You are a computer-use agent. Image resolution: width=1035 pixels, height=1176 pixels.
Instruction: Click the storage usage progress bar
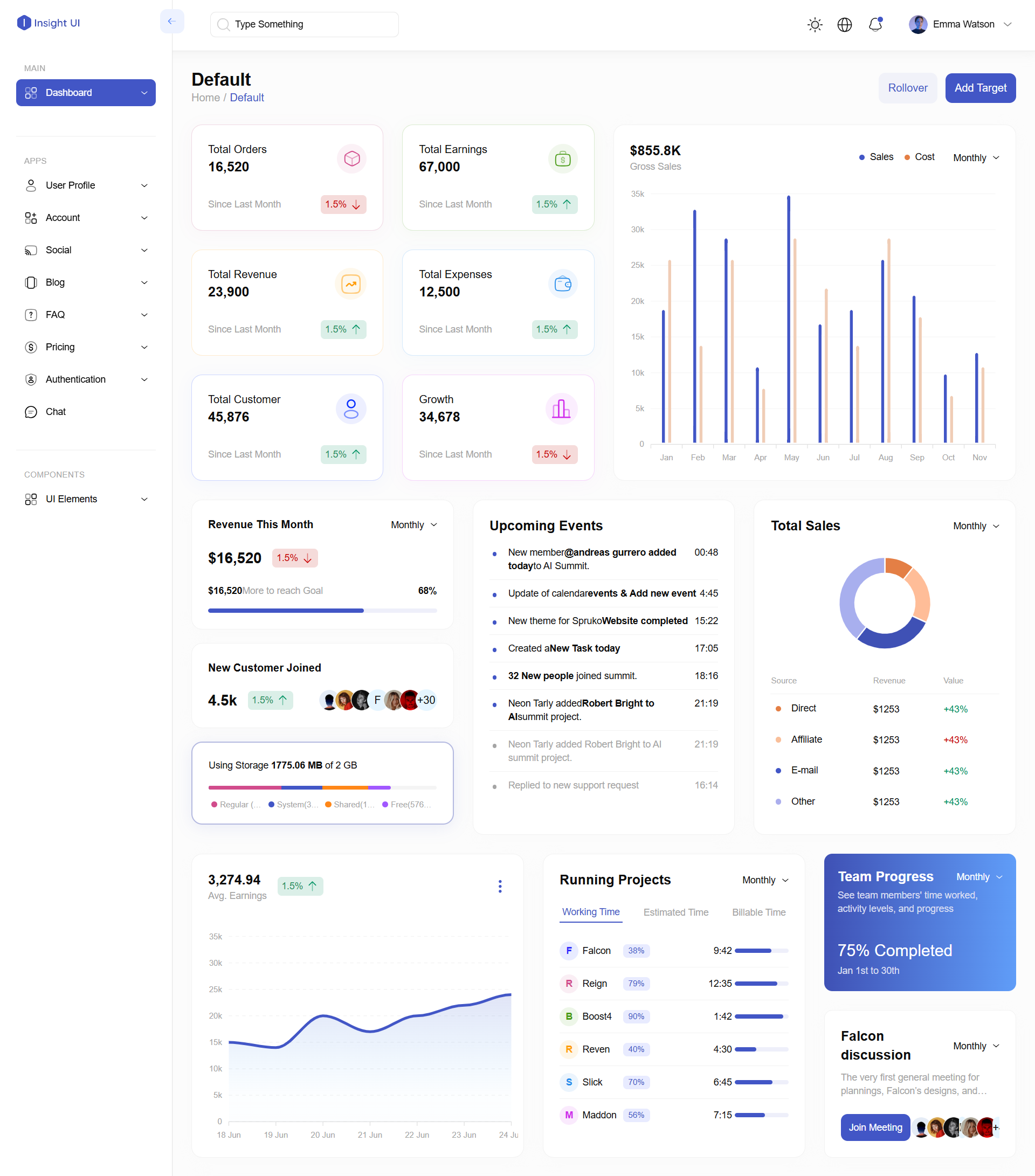[x=322, y=787]
